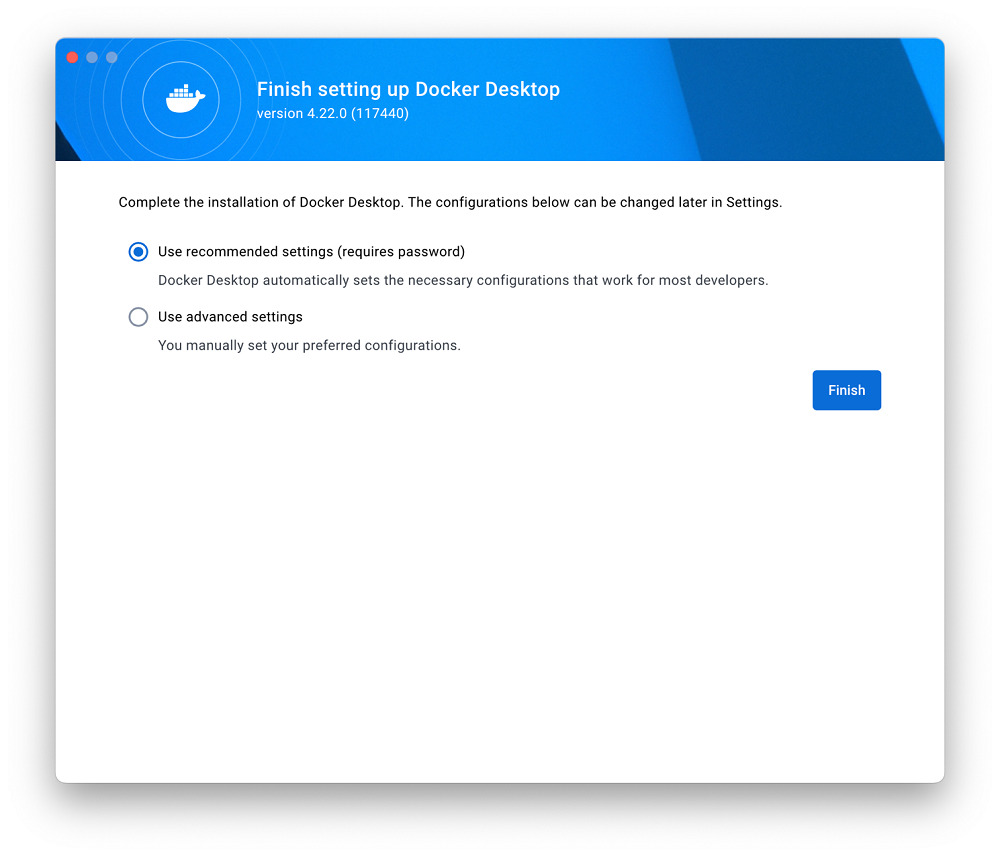Select the 'Use advanced settings' radio button
1000x856 pixels.
click(x=138, y=317)
